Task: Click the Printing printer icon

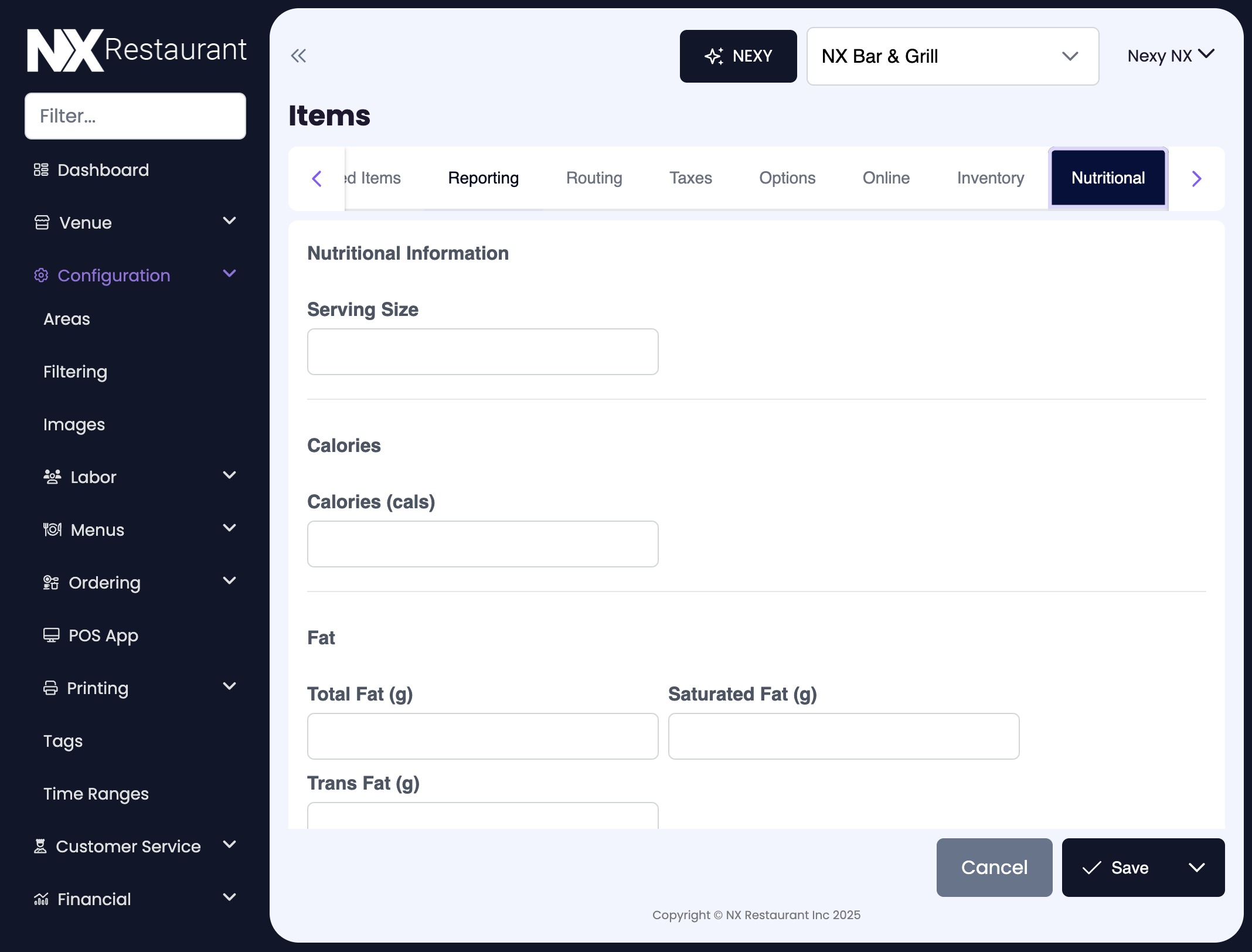Action: click(x=52, y=687)
